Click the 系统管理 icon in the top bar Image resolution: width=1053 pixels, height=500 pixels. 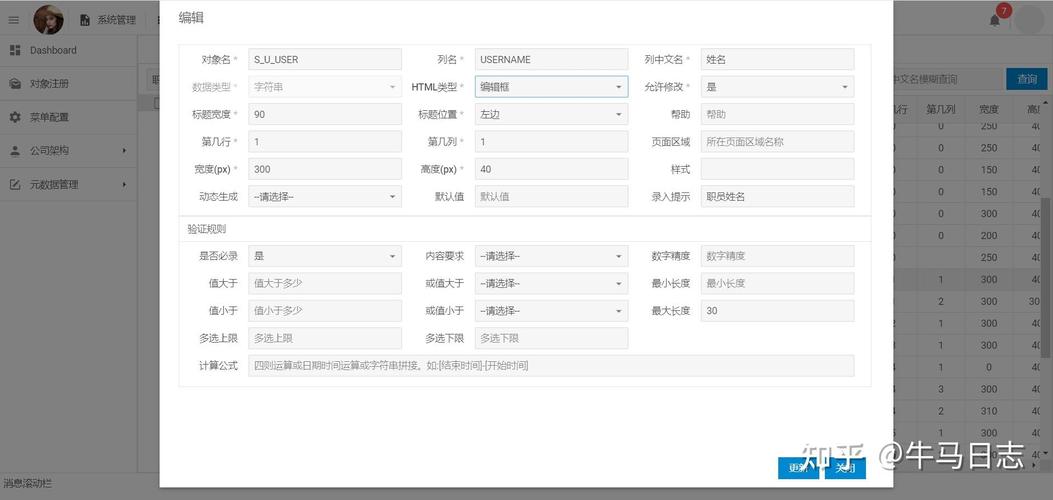click(x=84, y=20)
